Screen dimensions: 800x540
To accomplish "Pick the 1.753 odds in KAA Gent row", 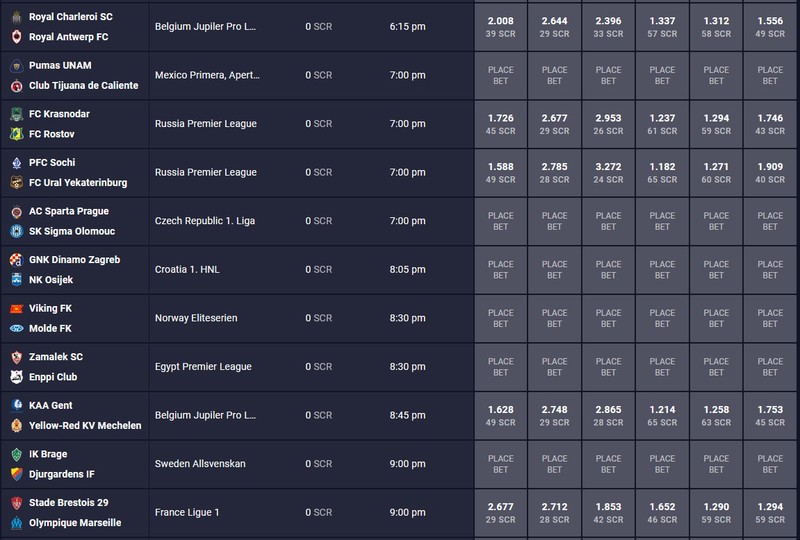I will 770,415.
